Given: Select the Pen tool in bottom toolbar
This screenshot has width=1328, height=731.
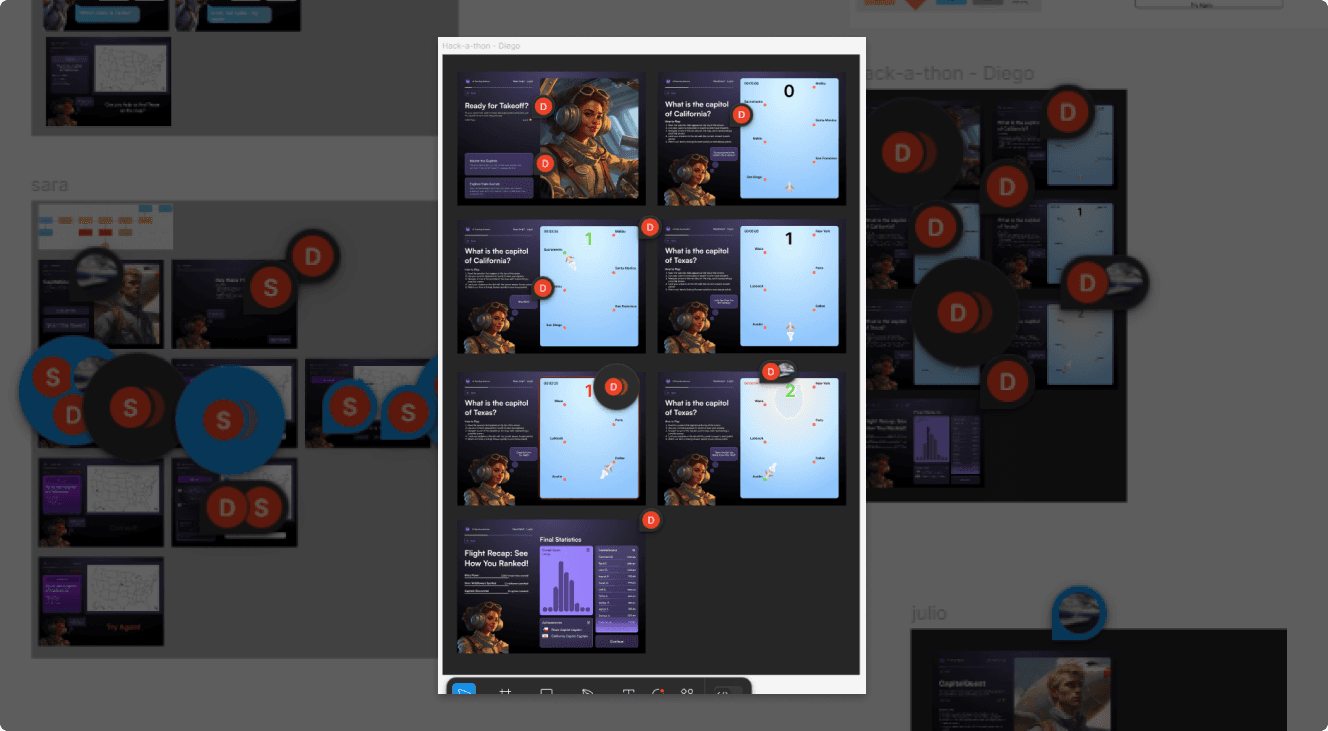Looking at the screenshot, I should point(587,690).
